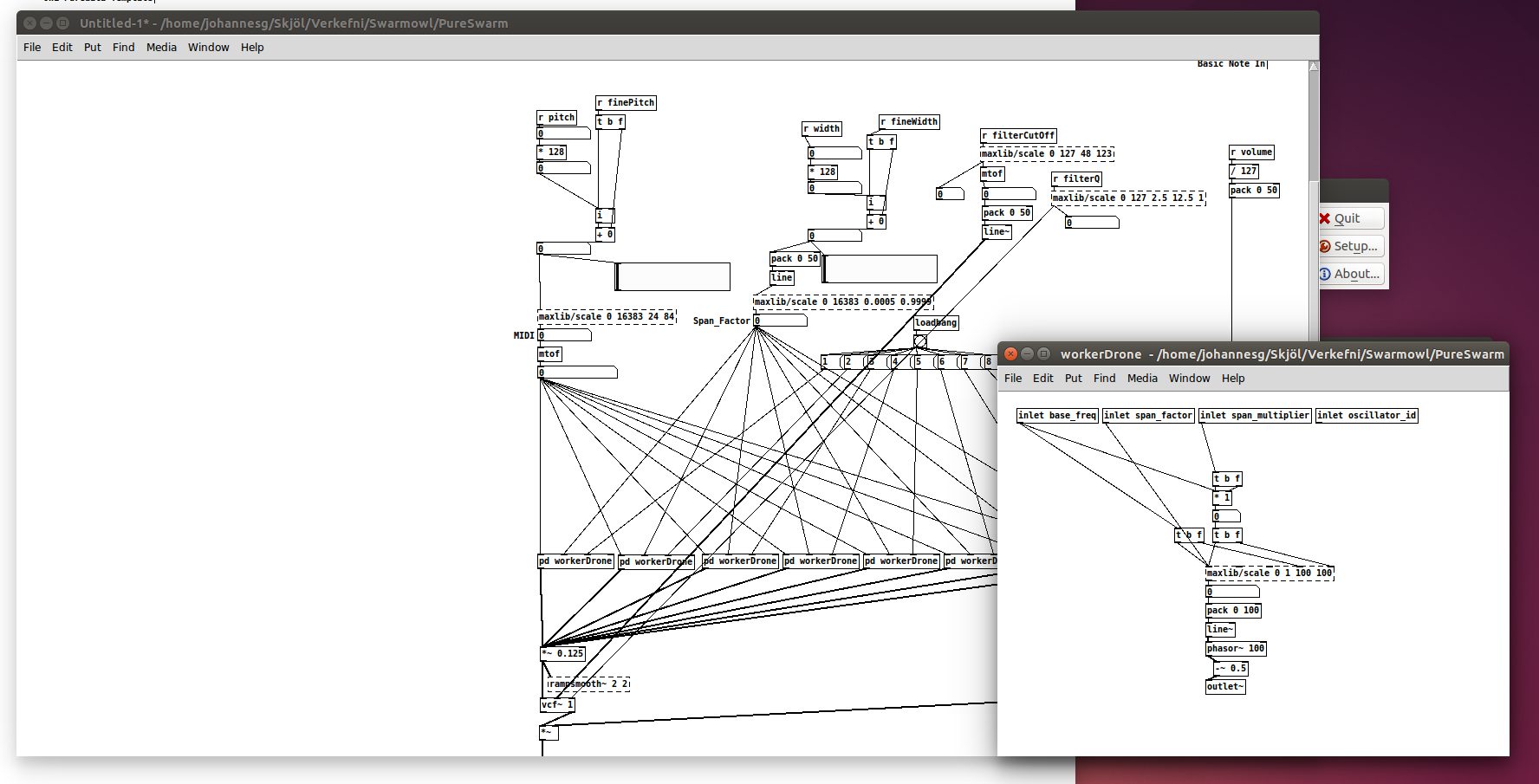This screenshot has width=1539, height=784.
Task: Open Put menu in workerDrone window
Action: click(x=1074, y=378)
